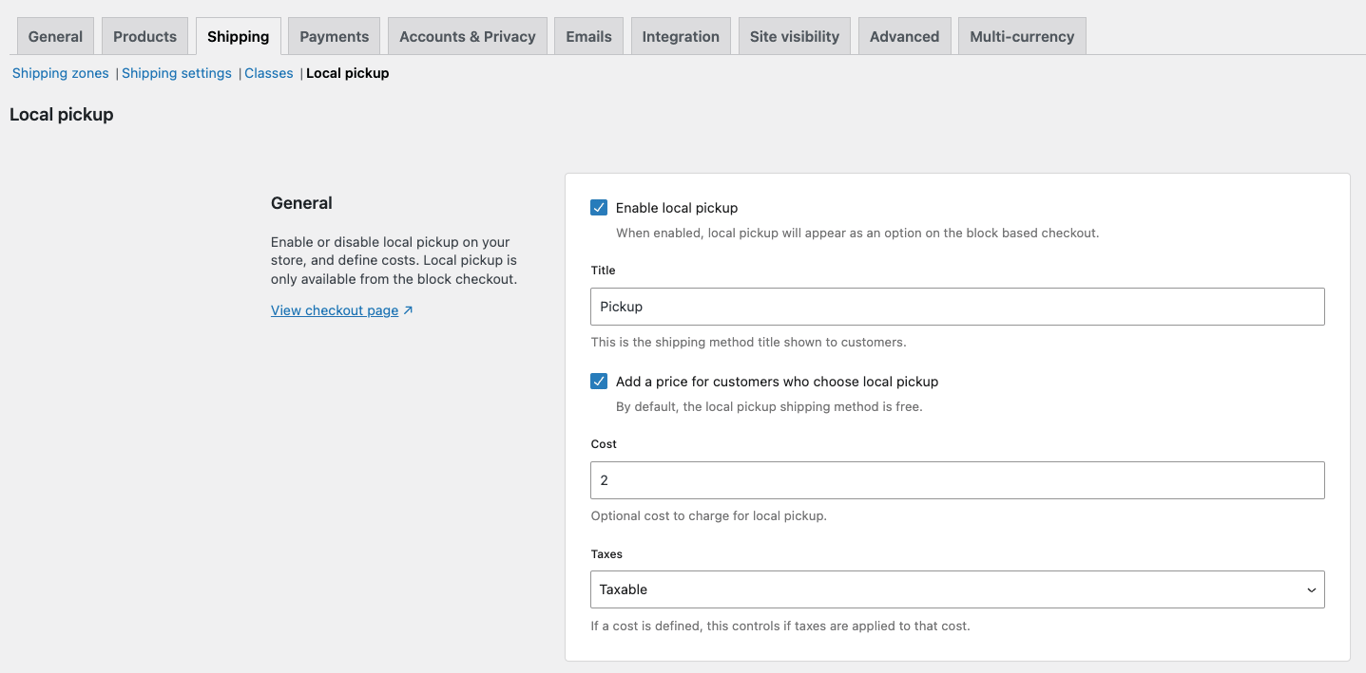
Task: Go to Accounts & Privacy settings
Action: 467,35
